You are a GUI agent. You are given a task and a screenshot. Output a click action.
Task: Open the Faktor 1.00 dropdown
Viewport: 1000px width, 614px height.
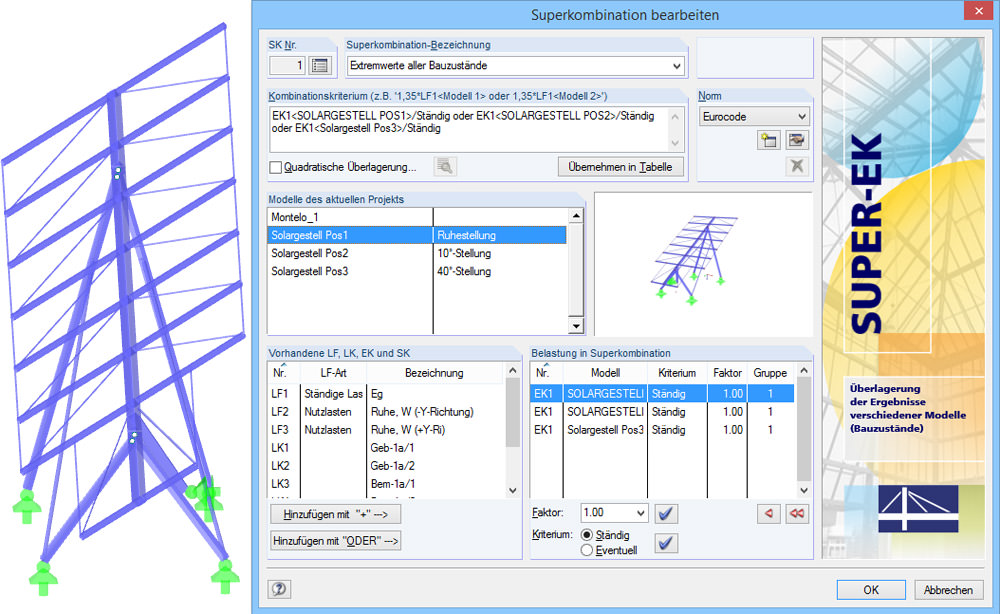640,513
